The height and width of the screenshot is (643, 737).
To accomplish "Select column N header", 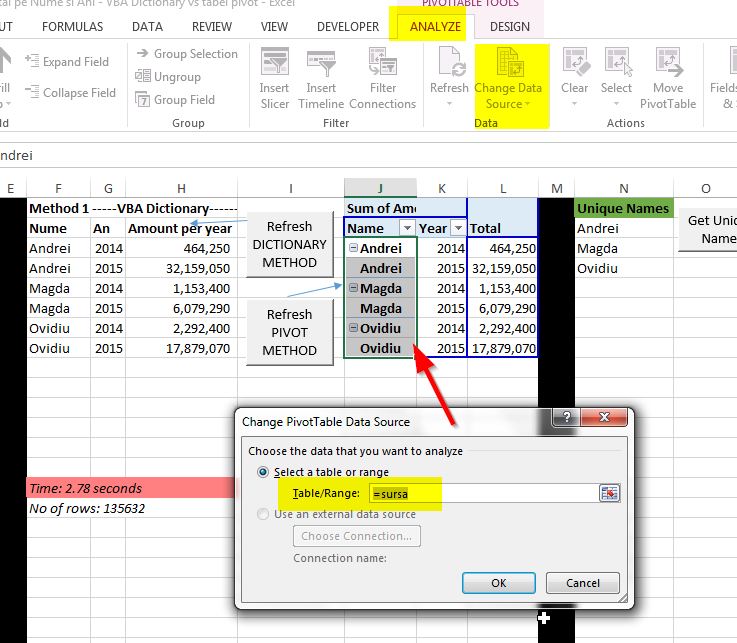I will 624,188.
